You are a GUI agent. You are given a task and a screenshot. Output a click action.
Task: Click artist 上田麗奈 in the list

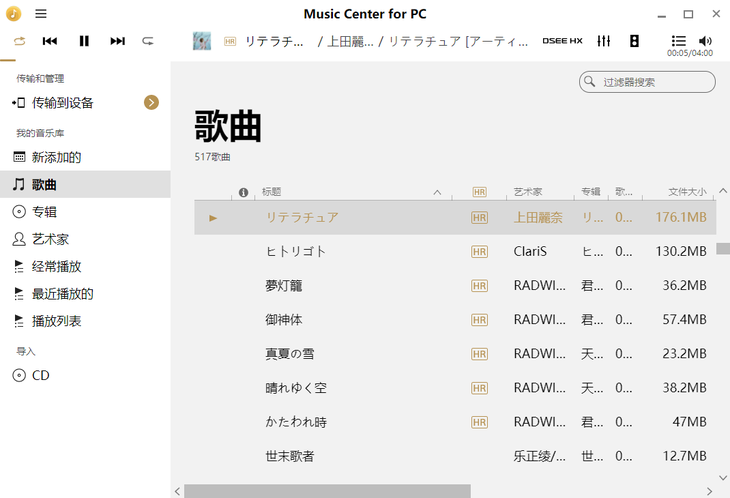pos(538,217)
